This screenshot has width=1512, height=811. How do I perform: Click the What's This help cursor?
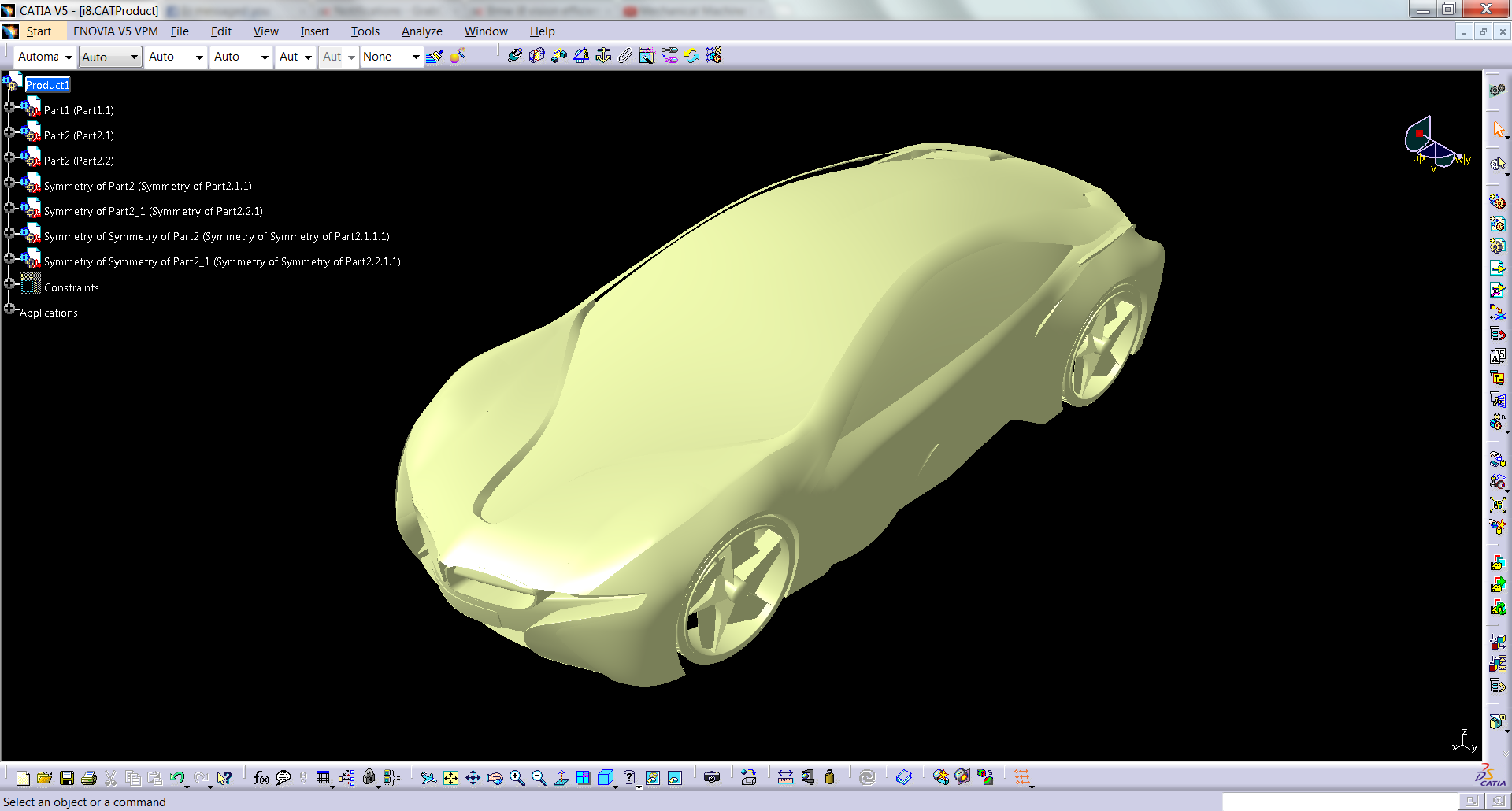click(x=224, y=778)
